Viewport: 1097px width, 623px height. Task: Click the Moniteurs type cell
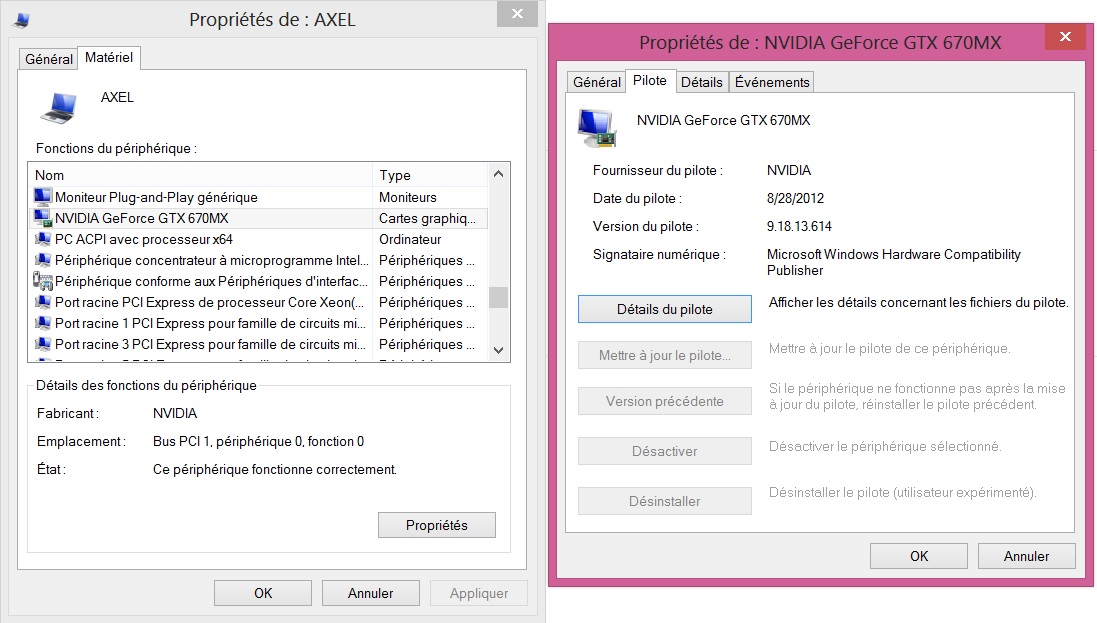click(407, 197)
